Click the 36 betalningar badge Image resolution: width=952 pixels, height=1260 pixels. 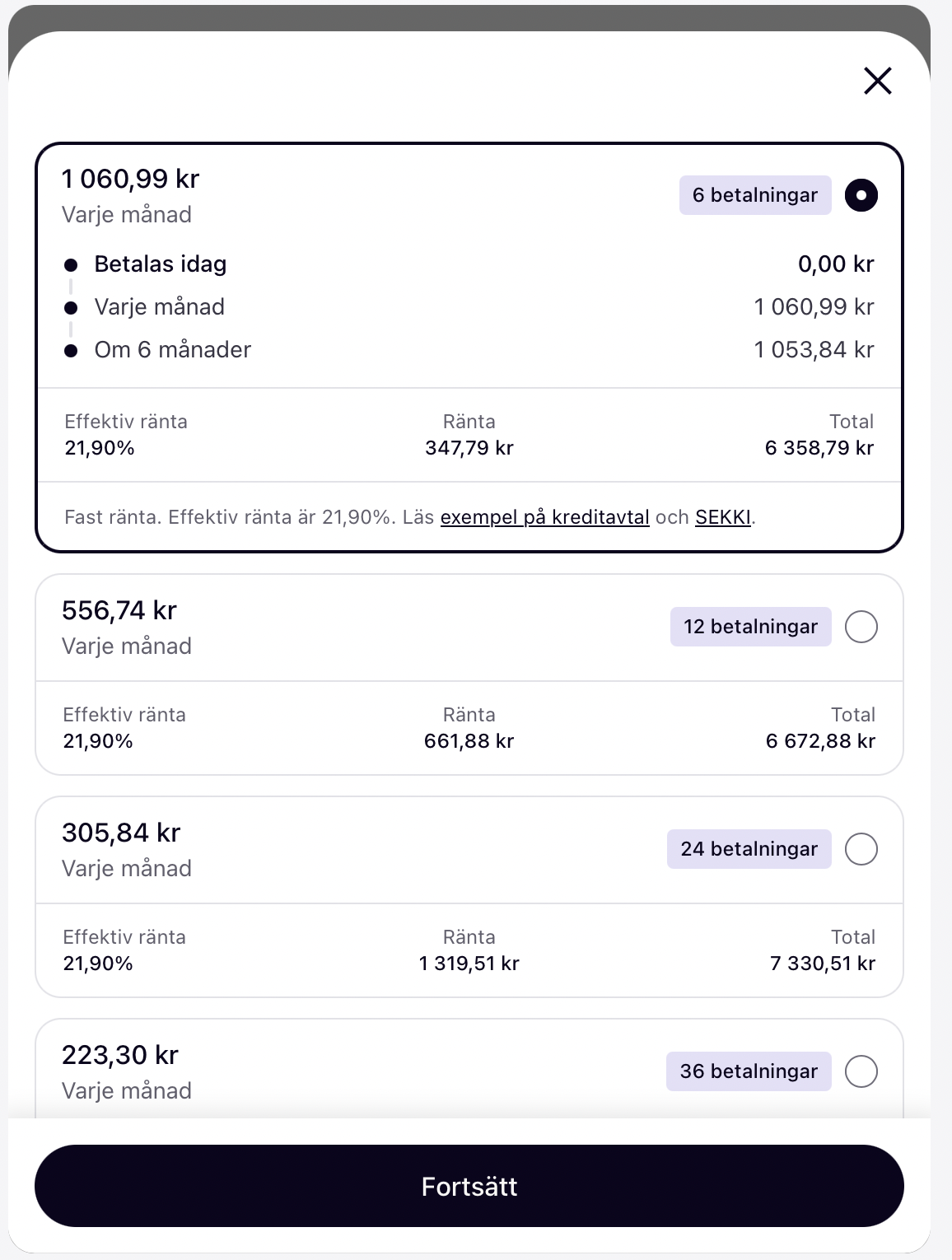point(749,1071)
